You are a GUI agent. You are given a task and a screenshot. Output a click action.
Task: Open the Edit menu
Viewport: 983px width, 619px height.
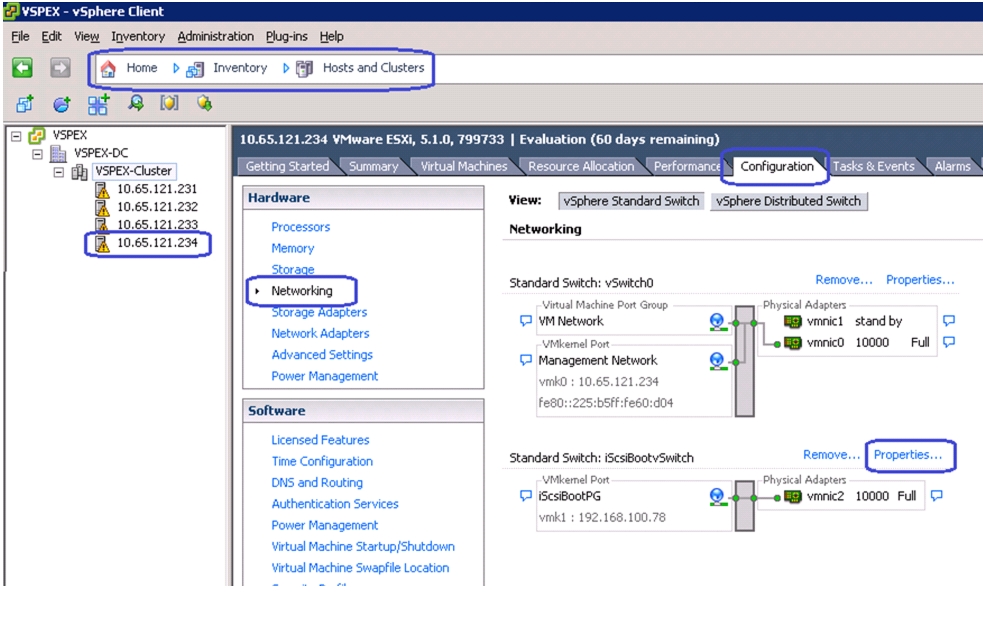click(x=51, y=36)
